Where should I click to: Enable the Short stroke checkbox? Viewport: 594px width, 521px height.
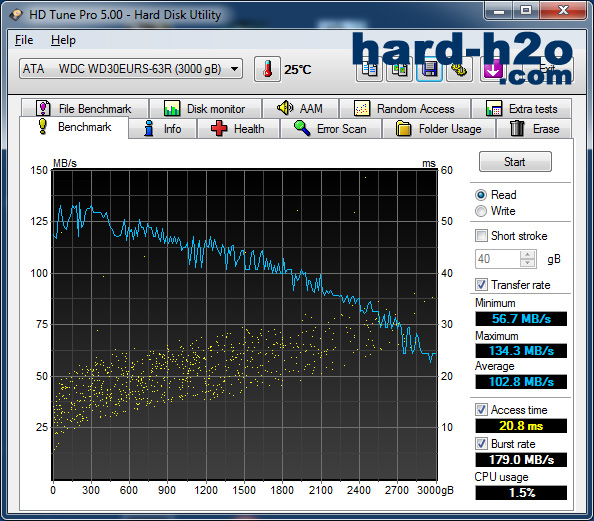pyautogui.click(x=481, y=236)
